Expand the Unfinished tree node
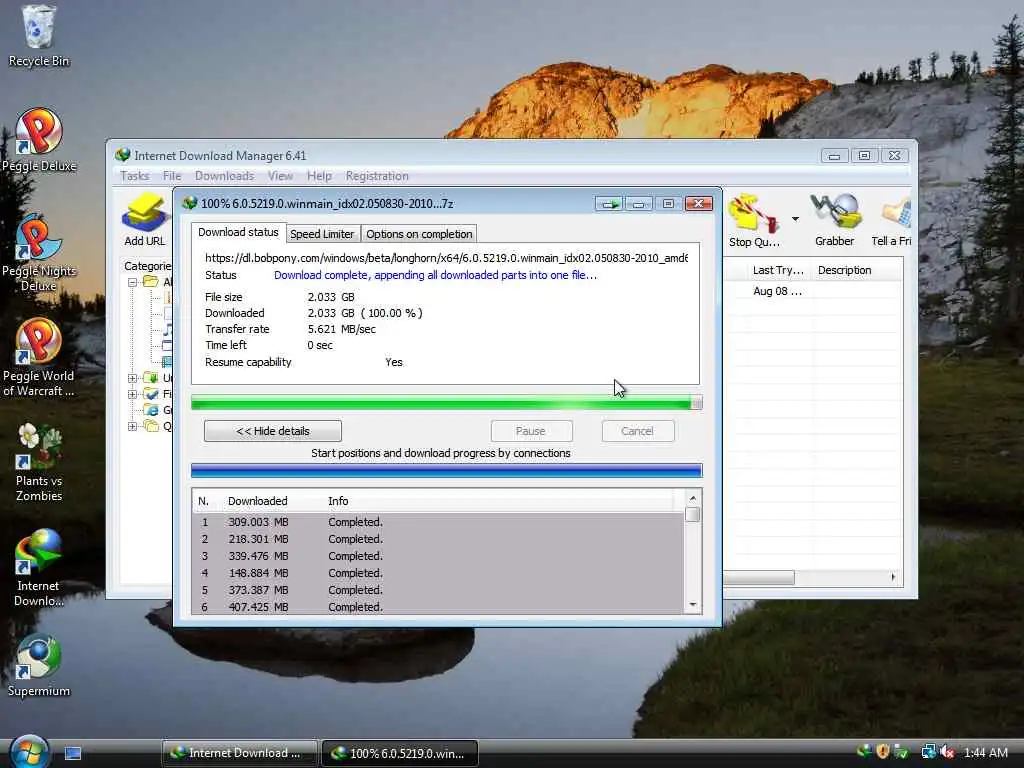This screenshot has width=1024, height=768. click(x=133, y=378)
